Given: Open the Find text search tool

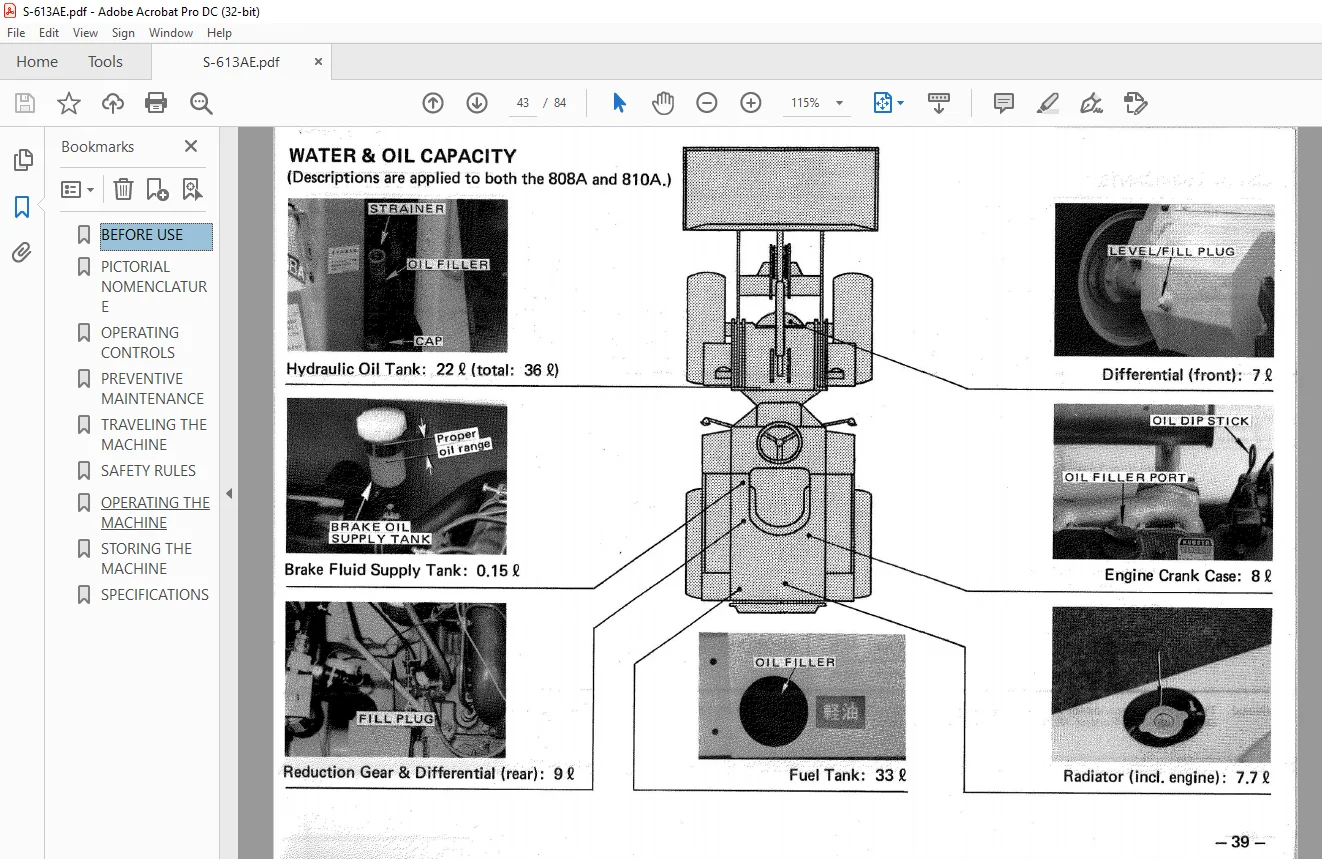Looking at the screenshot, I should [x=201, y=103].
